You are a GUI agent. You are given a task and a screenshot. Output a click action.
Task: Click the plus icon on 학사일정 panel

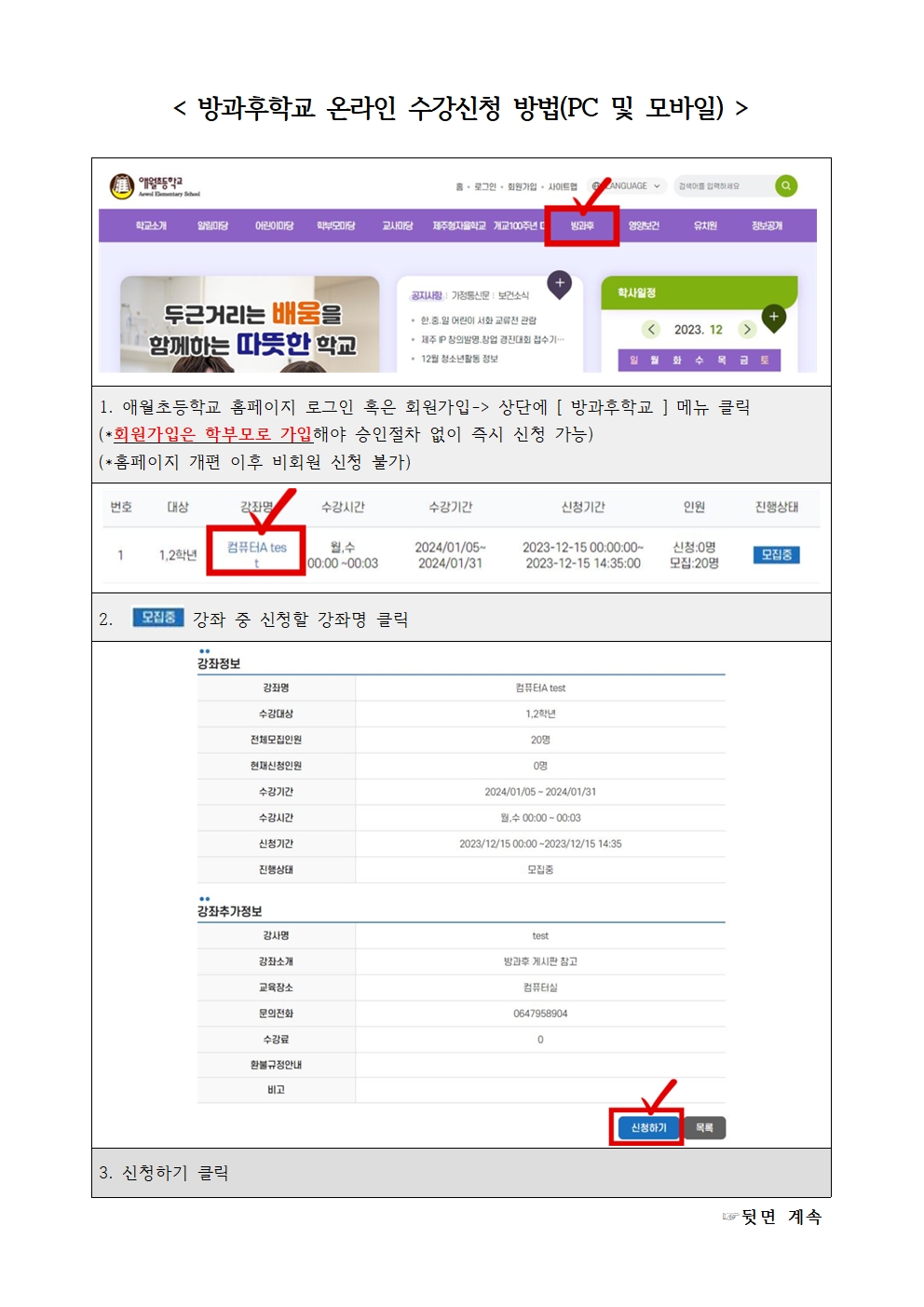[x=773, y=317]
